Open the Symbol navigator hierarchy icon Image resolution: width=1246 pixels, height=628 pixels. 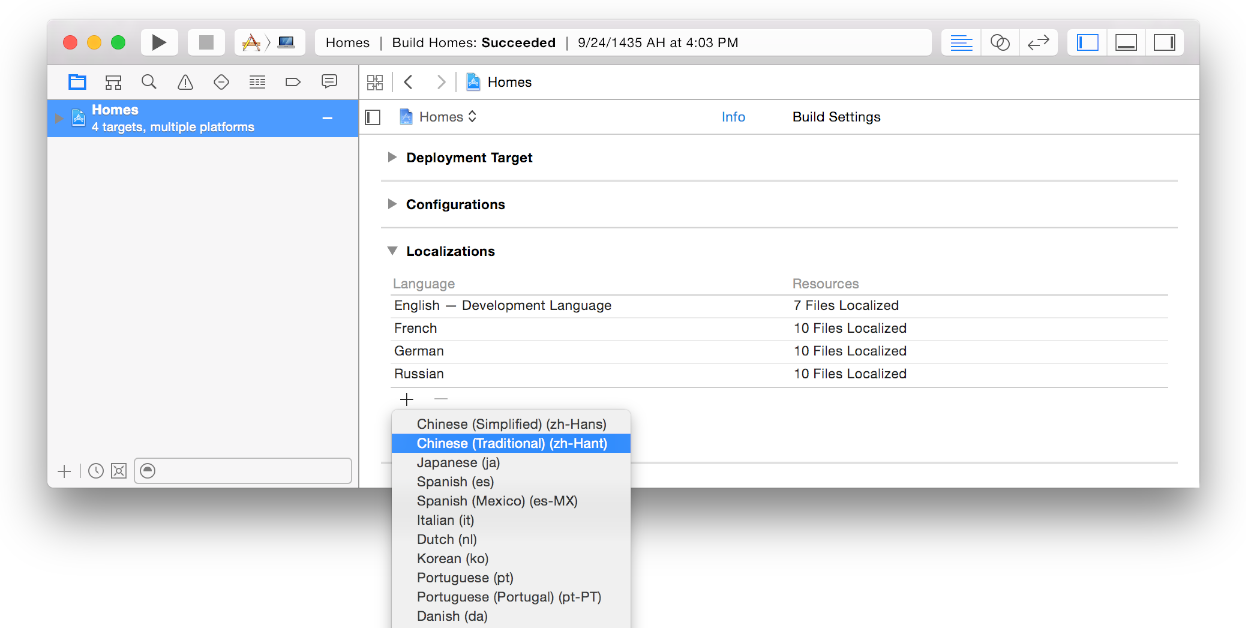113,82
